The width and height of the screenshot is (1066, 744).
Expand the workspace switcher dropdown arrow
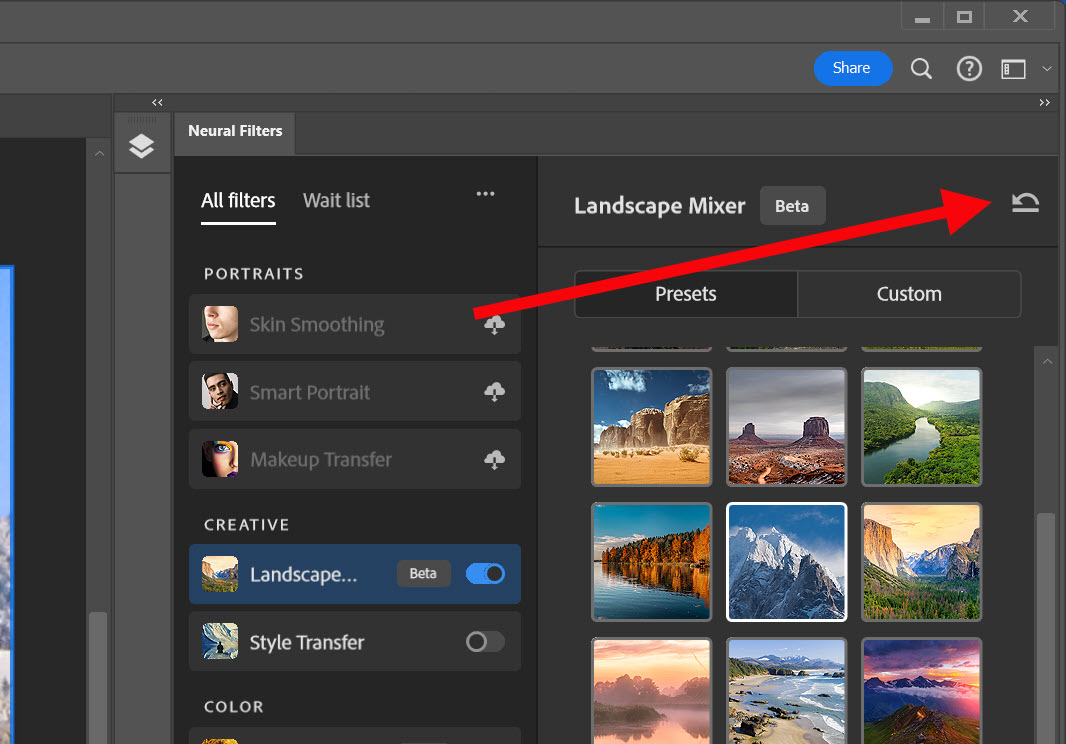(1047, 69)
